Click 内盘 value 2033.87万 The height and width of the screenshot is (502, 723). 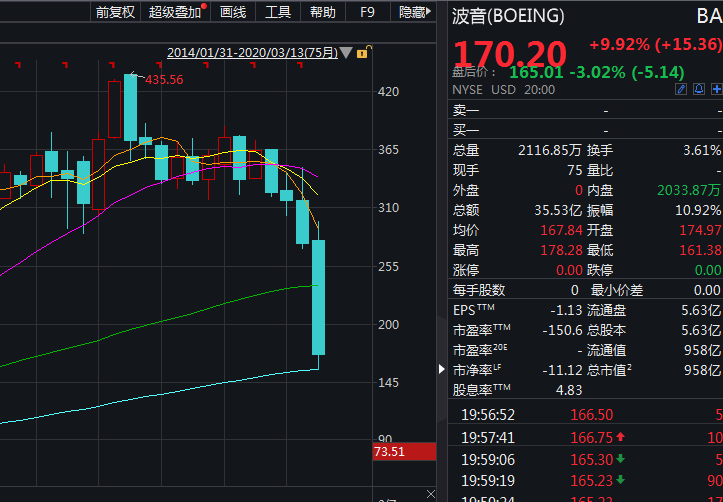[x=689, y=190]
